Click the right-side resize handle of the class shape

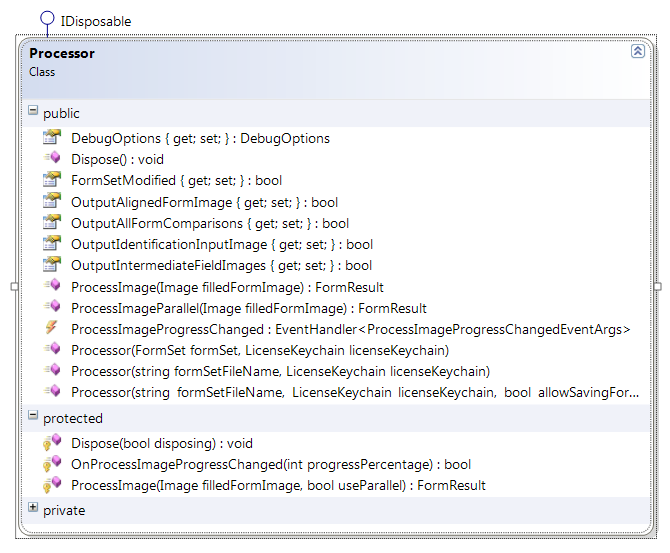[658, 287]
